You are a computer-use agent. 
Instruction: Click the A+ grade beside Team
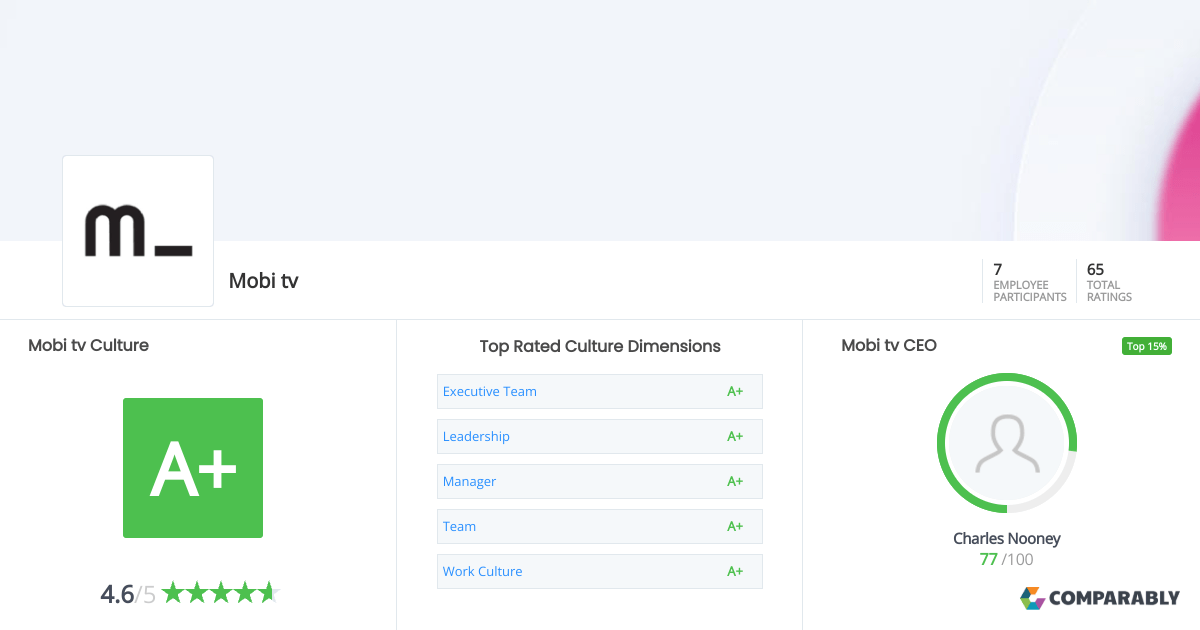point(735,526)
